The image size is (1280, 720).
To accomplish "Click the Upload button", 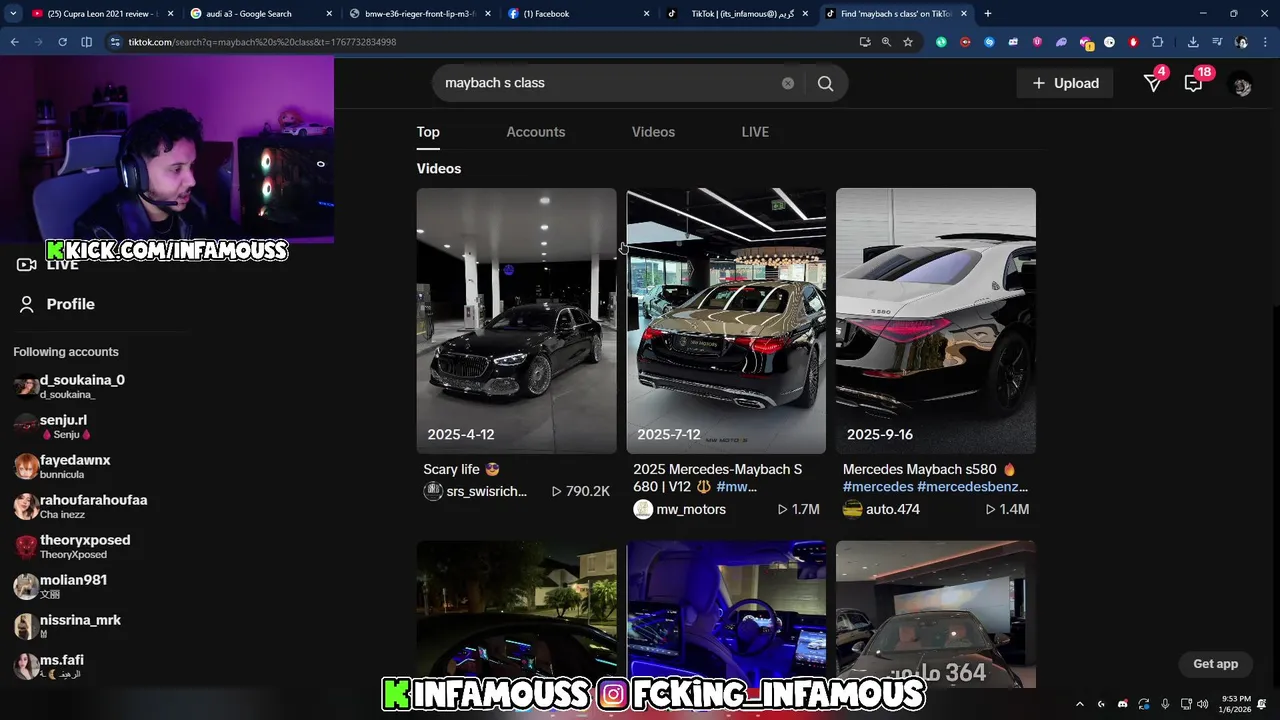I will (x=1065, y=83).
